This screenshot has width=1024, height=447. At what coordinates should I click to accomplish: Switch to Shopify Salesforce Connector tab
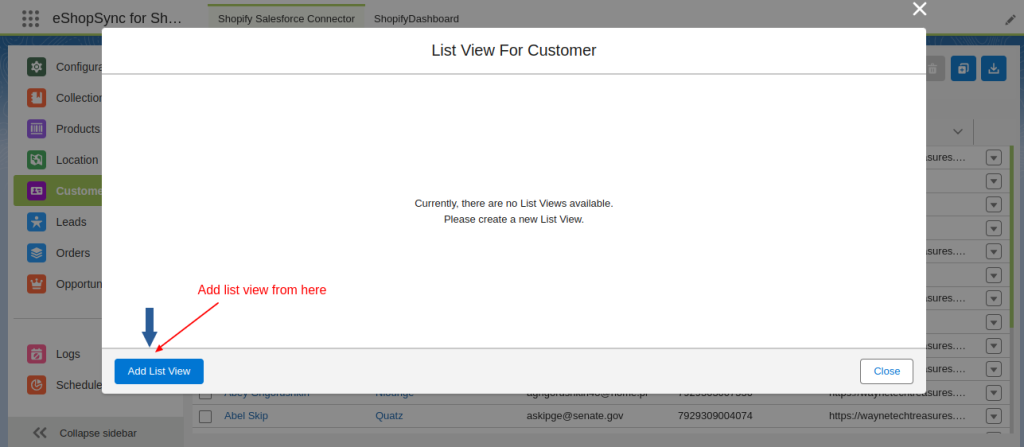click(286, 19)
